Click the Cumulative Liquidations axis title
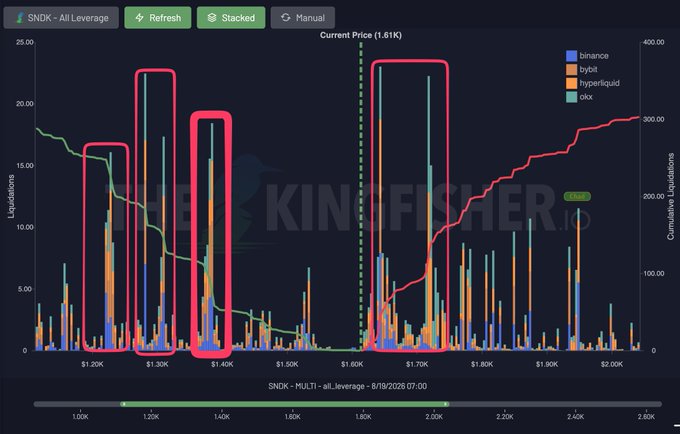Image resolution: width=680 pixels, height=434 pixels. click(671, 196)
